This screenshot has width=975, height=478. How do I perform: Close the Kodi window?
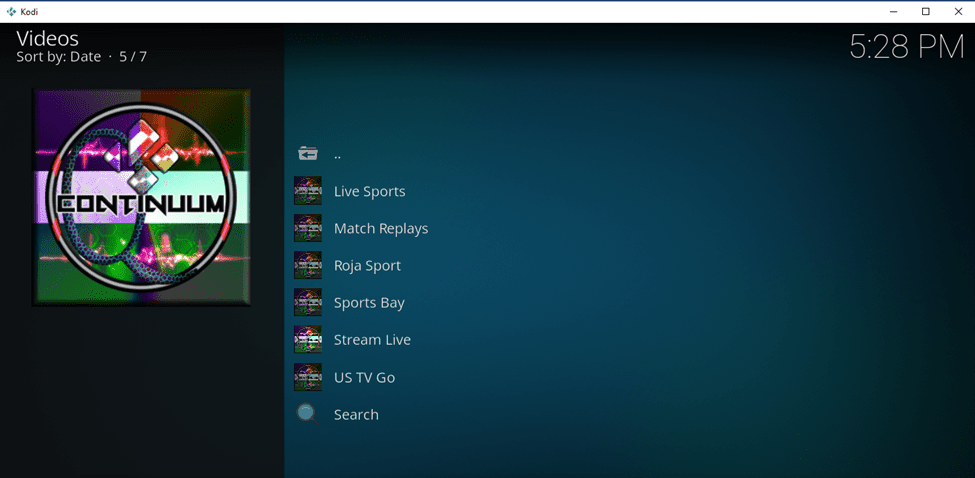coord(958,11)
